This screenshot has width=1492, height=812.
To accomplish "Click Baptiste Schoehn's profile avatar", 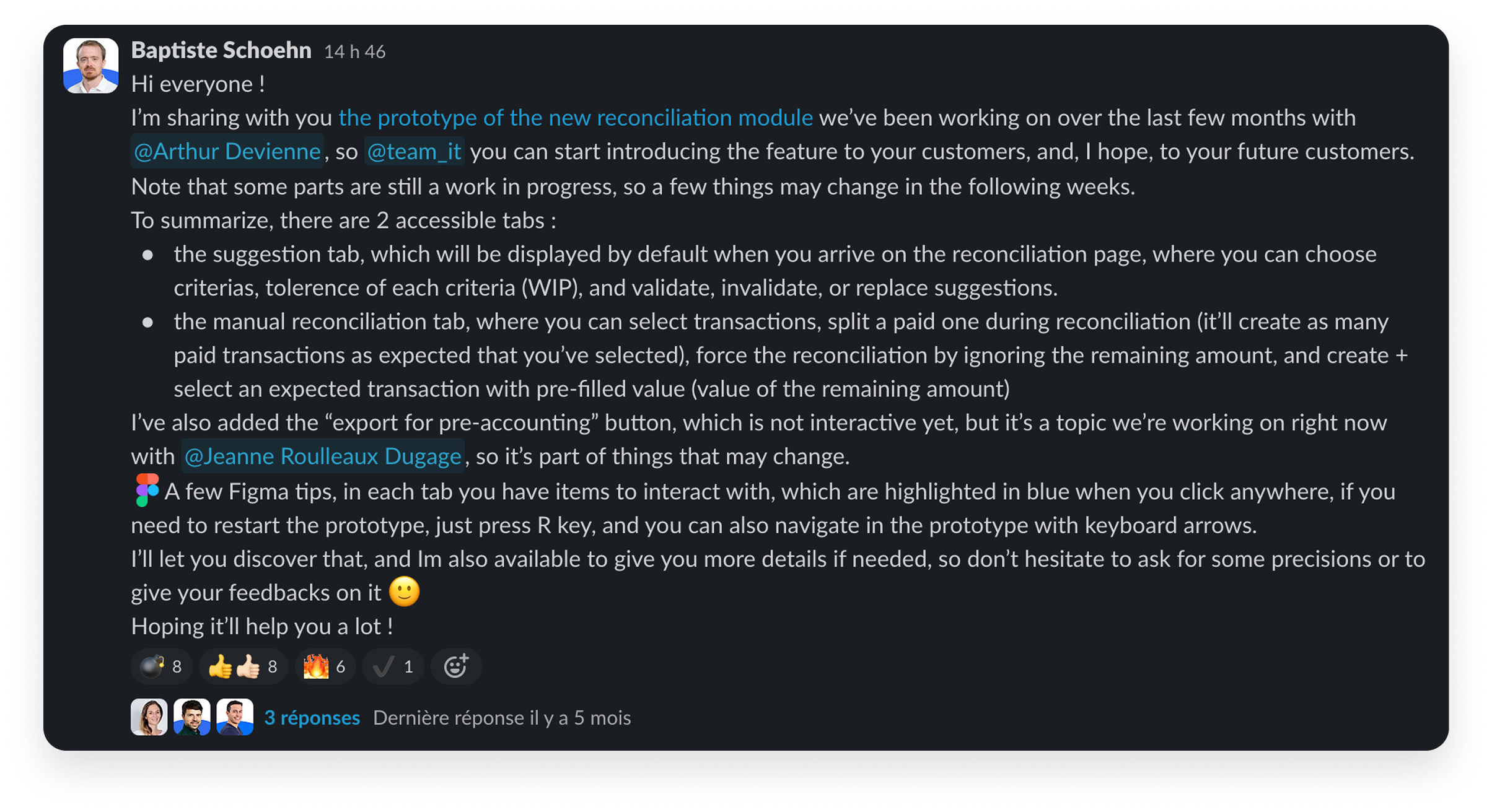I will pos(90,66).
